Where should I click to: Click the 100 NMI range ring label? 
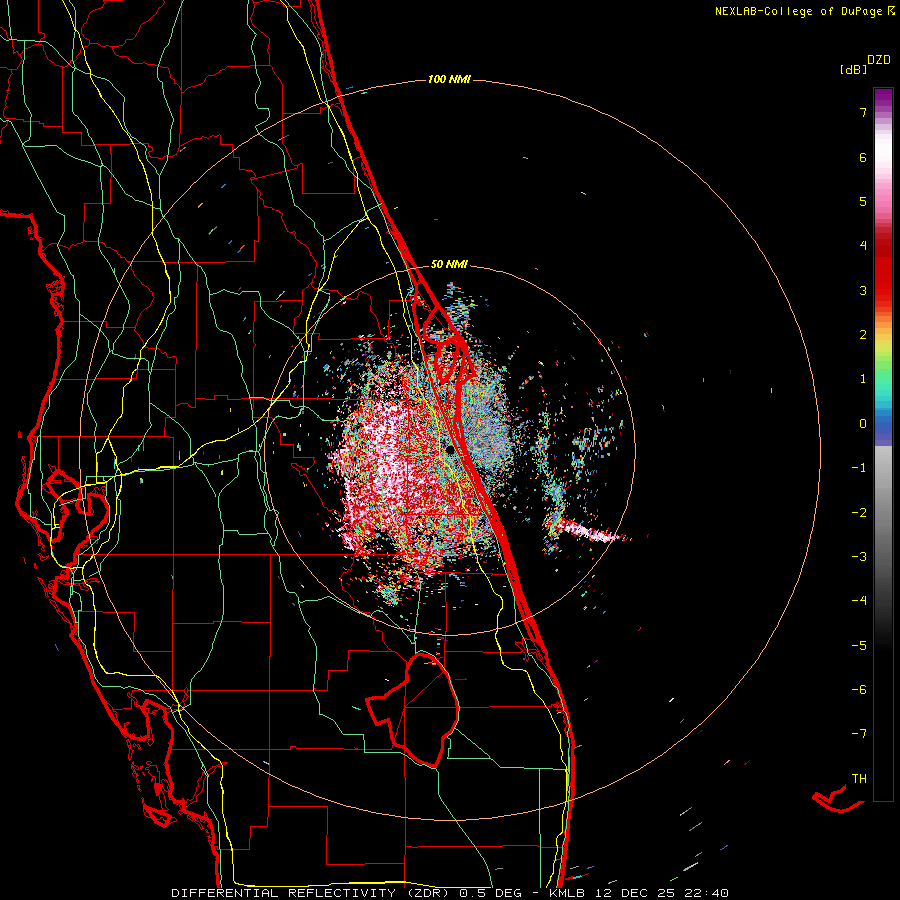[449, 79]
